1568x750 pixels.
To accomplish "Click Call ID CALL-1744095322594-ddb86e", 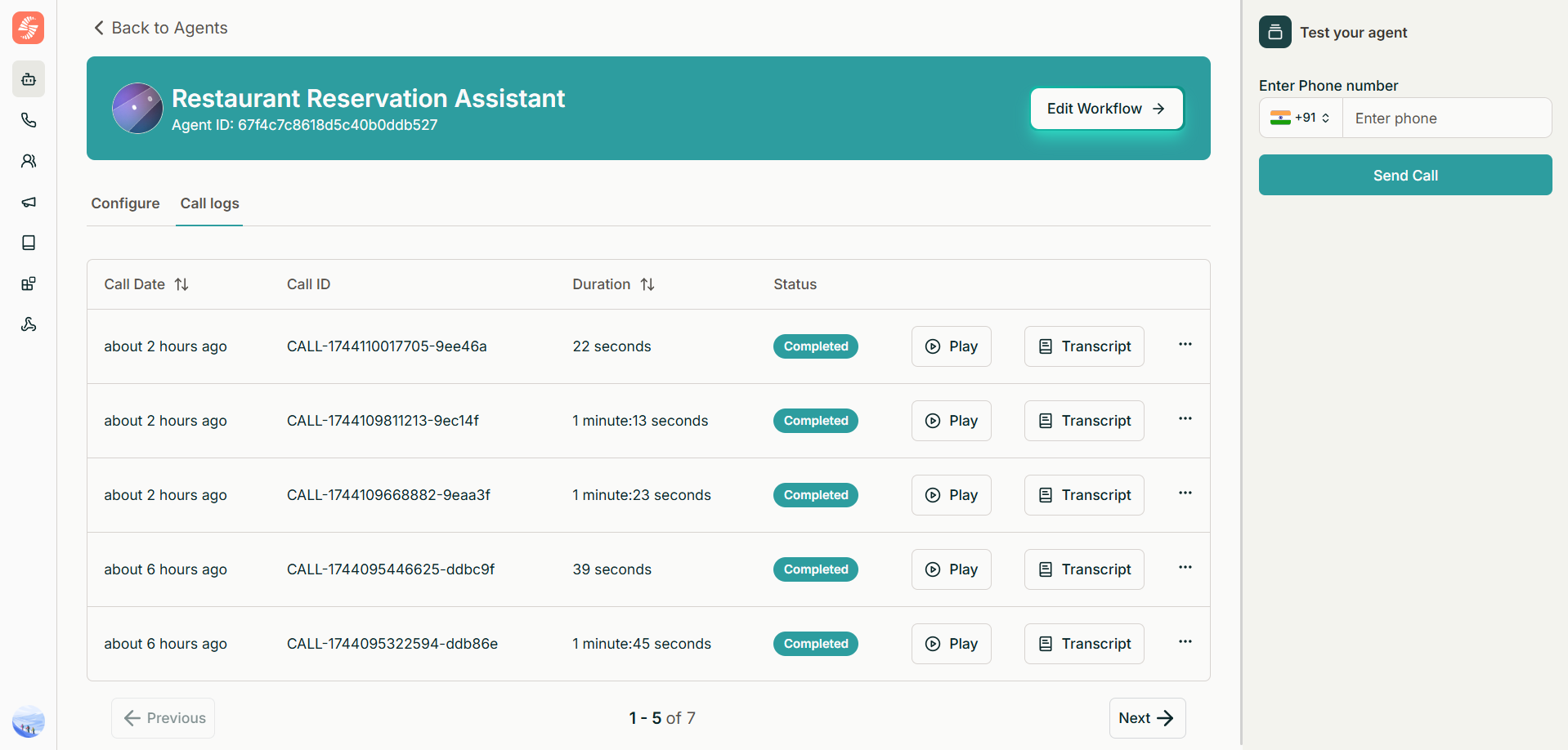I will (392, 644).
